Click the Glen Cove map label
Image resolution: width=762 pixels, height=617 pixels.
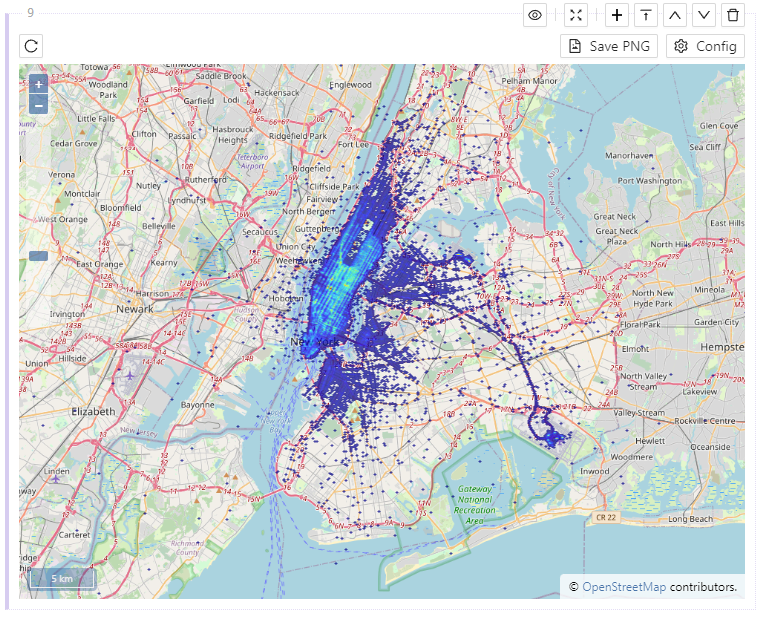(x=719, y=126)
